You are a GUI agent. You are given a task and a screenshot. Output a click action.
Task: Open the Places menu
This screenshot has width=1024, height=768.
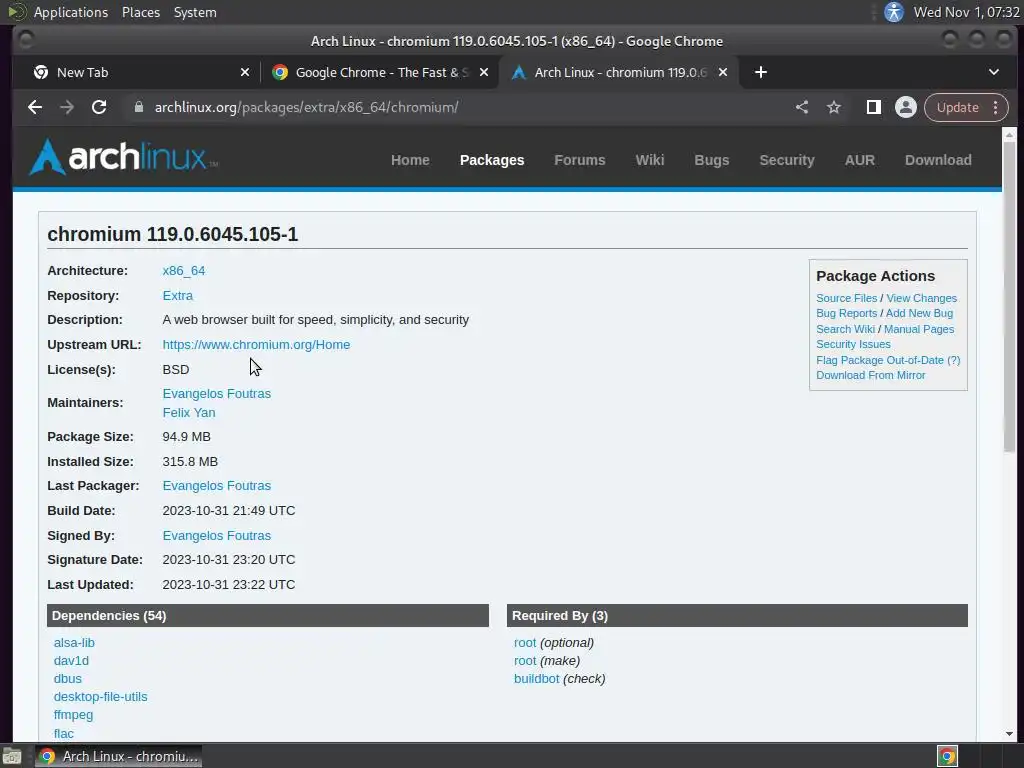141,12
